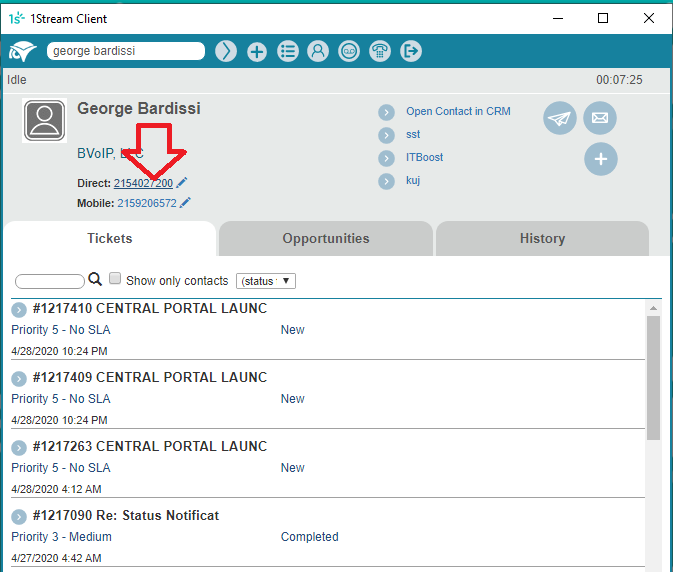Click arrow beside Open Contact in CRM

coord(386,112)
